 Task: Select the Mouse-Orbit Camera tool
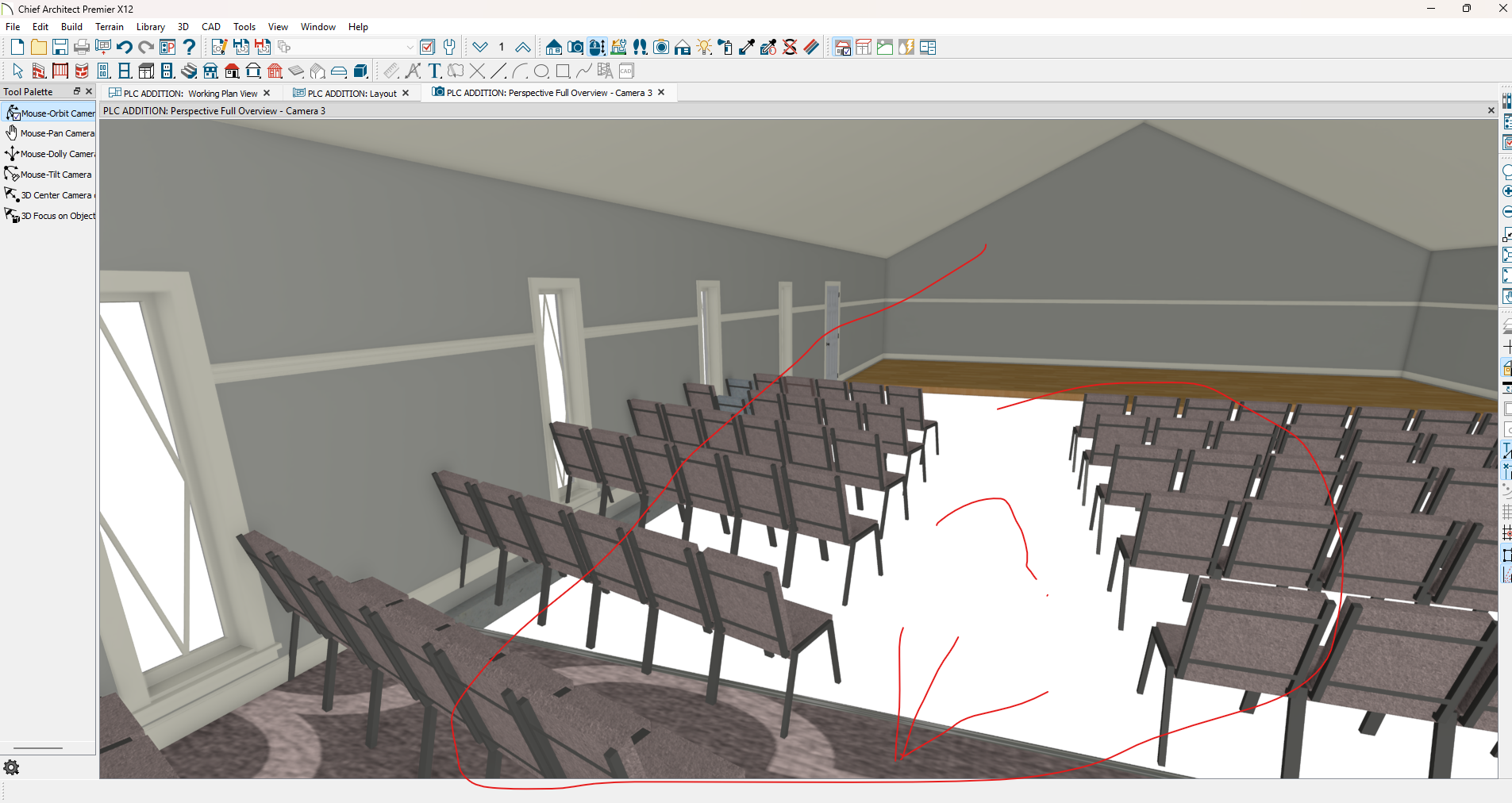[49, 113]
